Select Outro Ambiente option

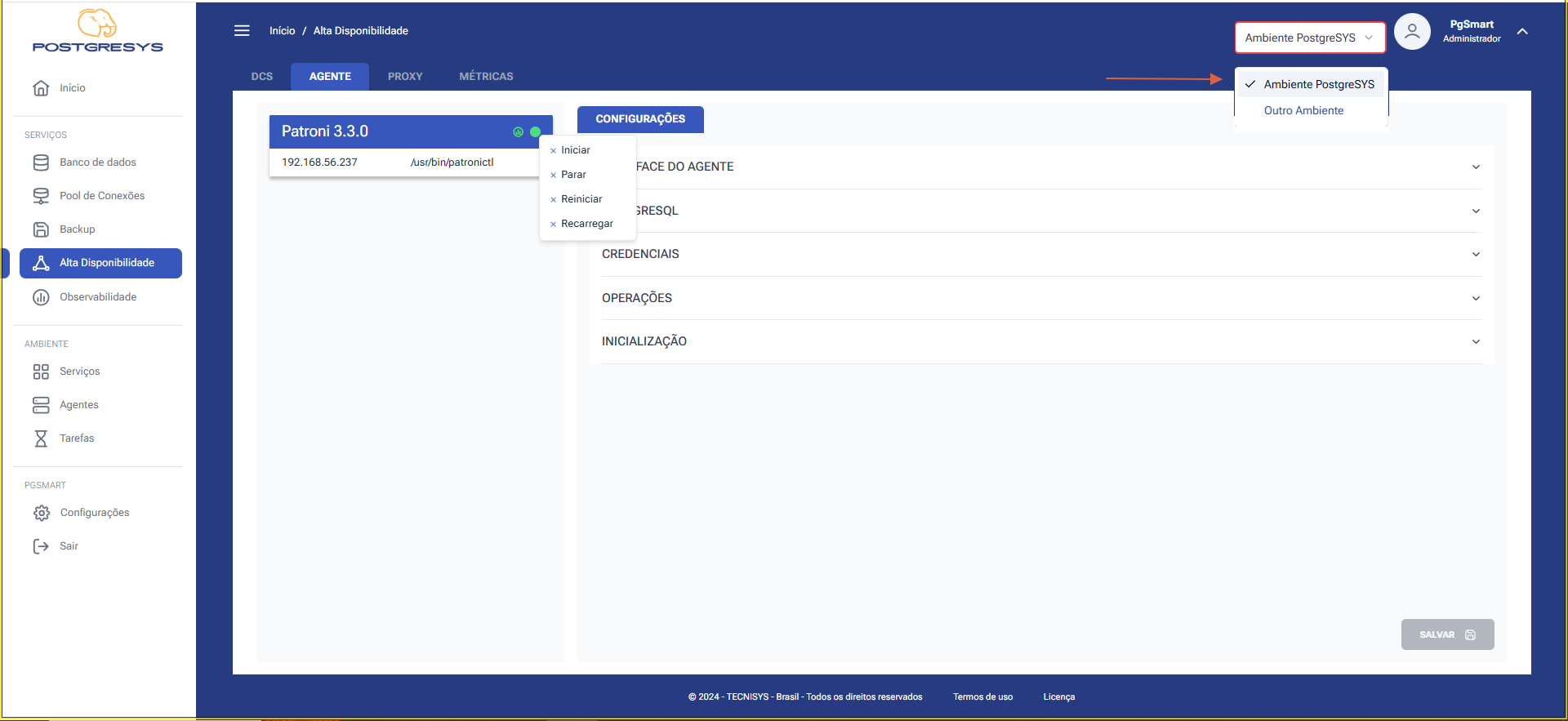[x=1311, y=110]
